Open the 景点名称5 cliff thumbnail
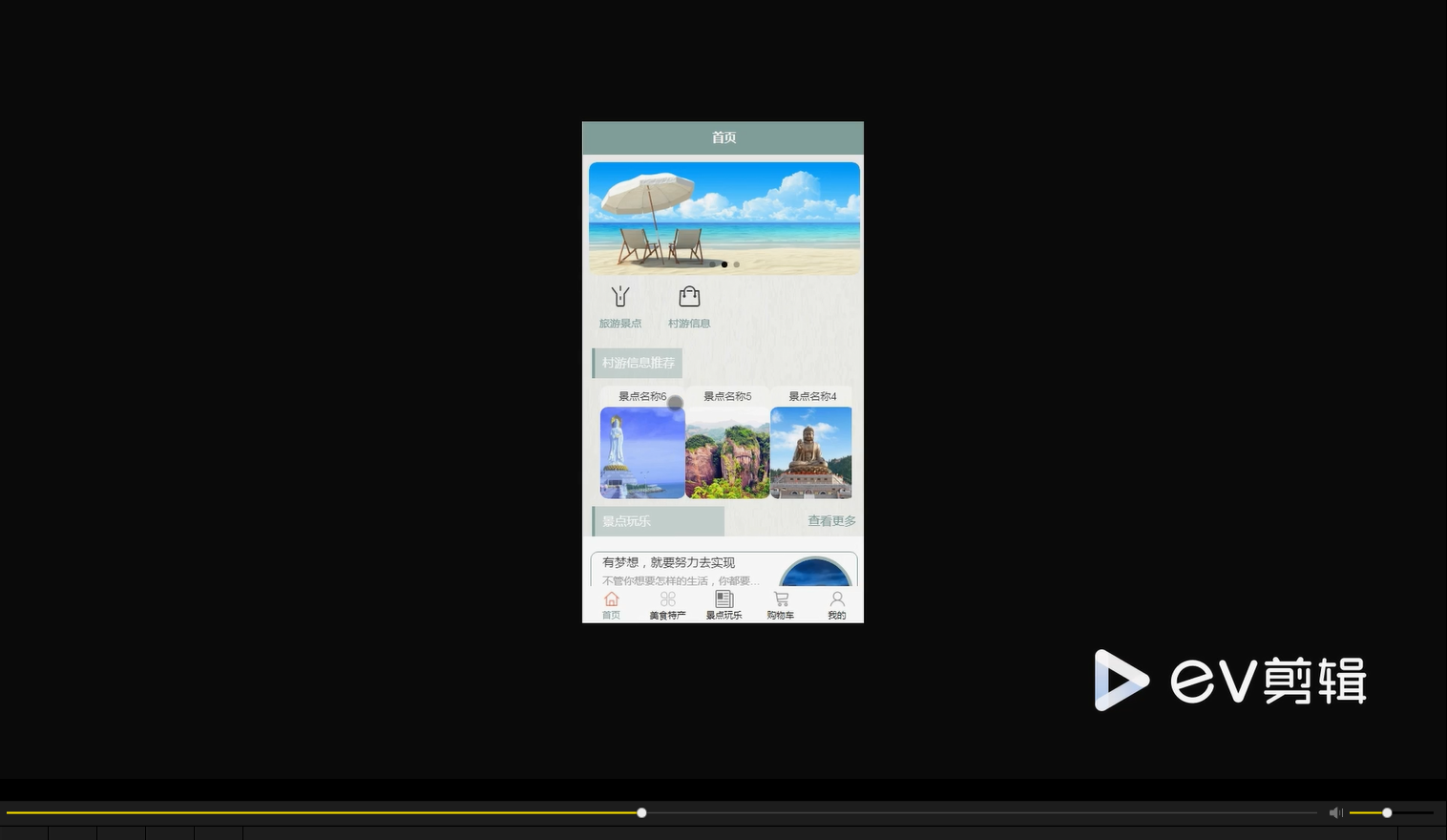Image resolution: width=1447 pixels, height=840 pixels. (x=727, y=452)
